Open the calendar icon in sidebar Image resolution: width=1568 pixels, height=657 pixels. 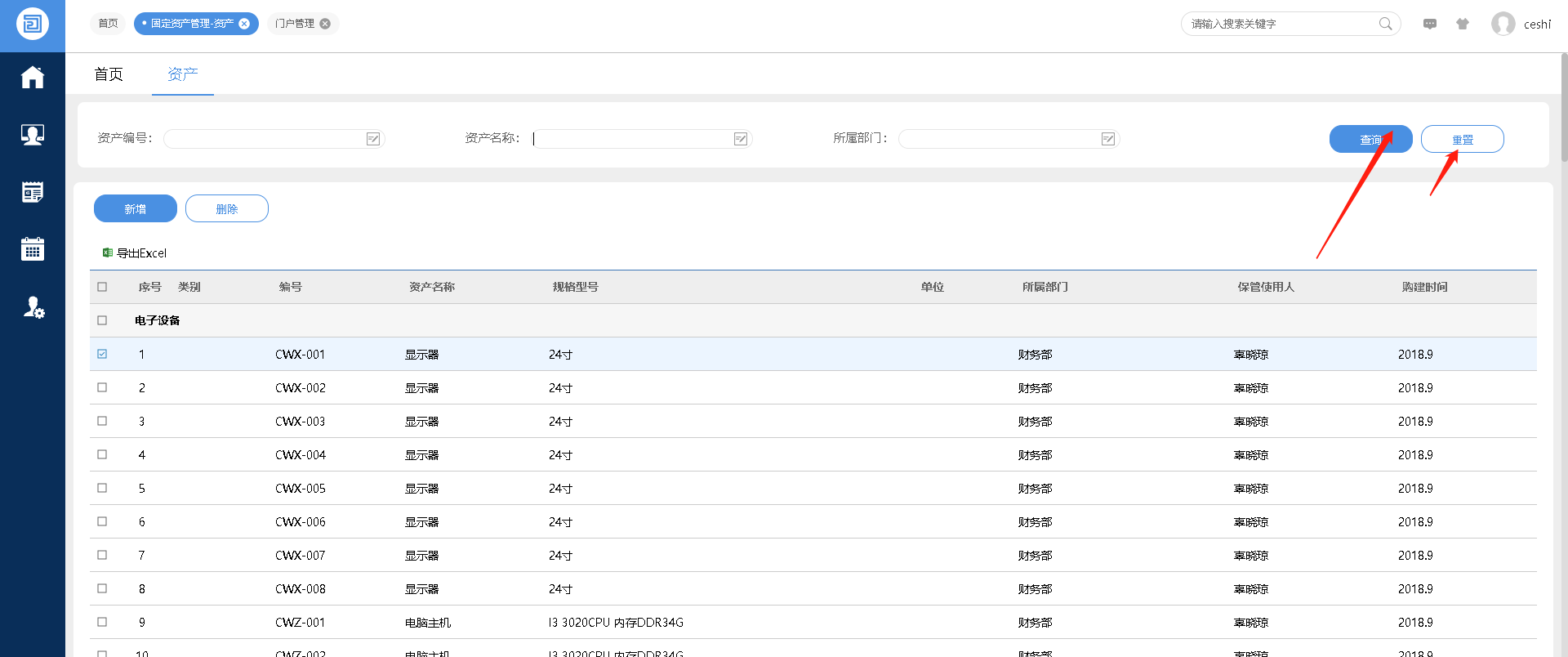(x=33, y=249)
